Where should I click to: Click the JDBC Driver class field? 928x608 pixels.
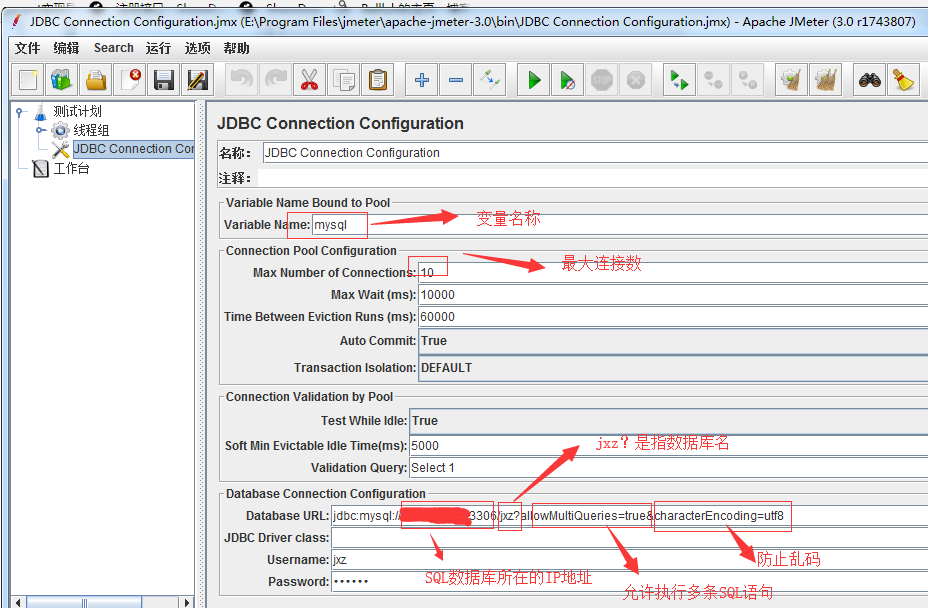(630, 538)
